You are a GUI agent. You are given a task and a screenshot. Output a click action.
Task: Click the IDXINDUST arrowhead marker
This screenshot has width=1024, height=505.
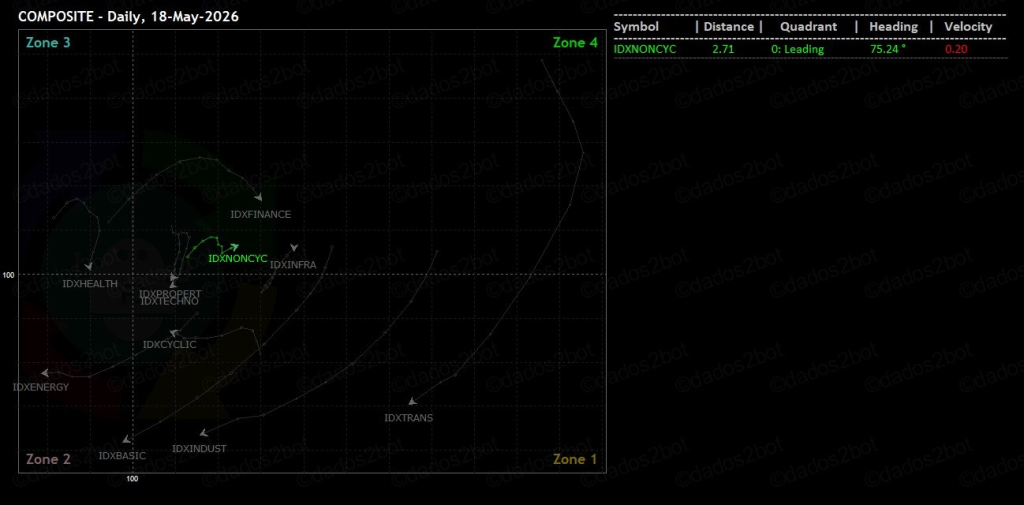203,432
